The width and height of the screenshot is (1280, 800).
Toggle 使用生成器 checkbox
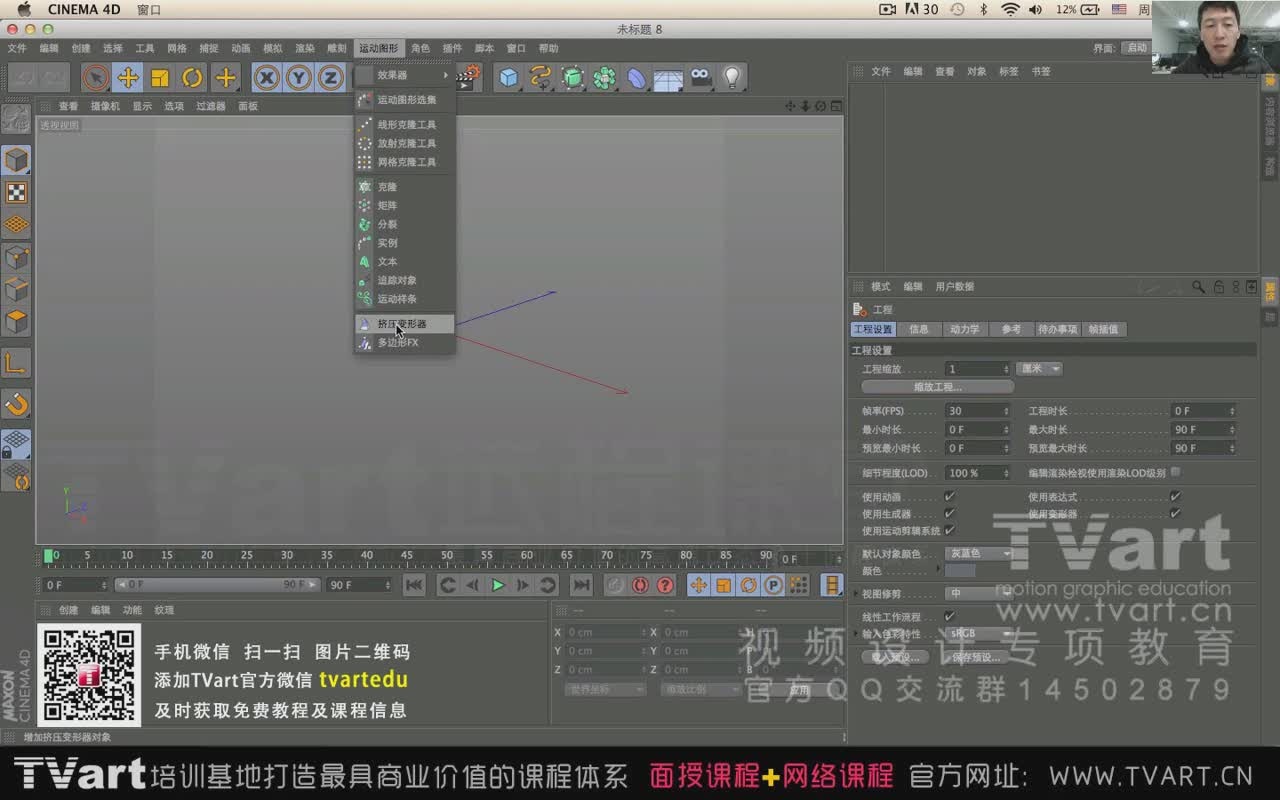(949, 514)
